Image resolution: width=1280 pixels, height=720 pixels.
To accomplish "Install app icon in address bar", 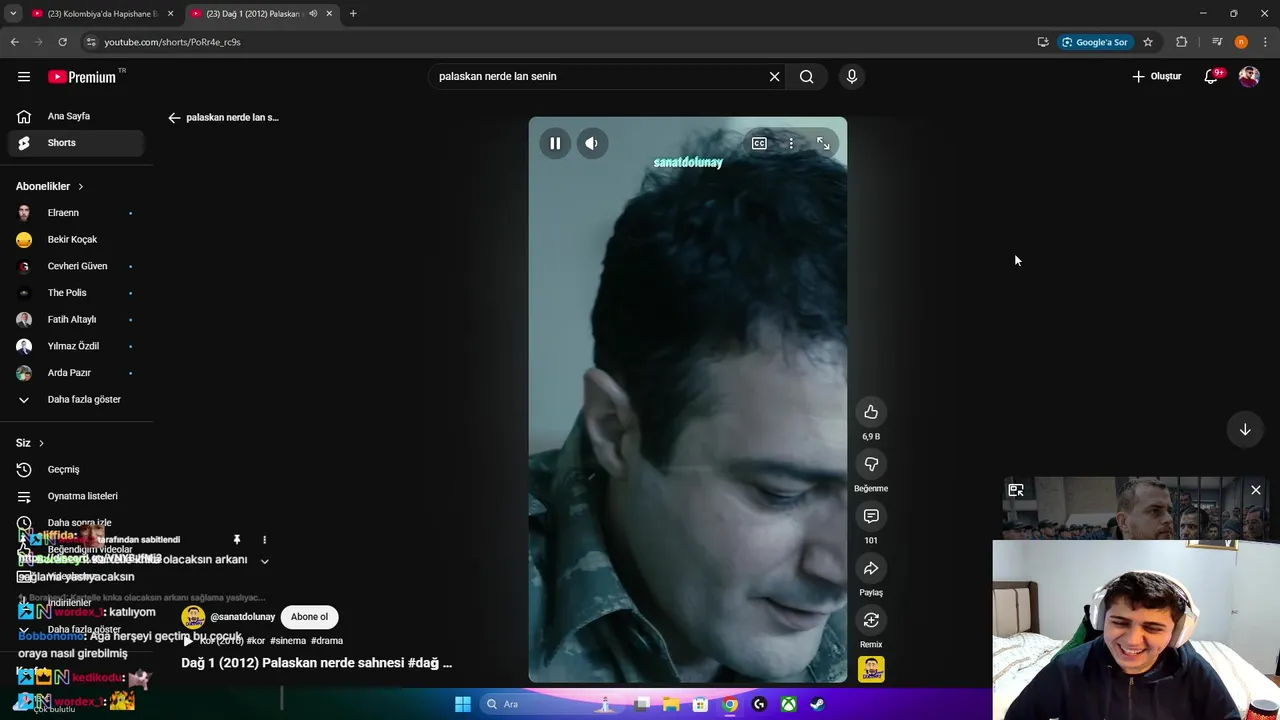I will (1043, 42).
